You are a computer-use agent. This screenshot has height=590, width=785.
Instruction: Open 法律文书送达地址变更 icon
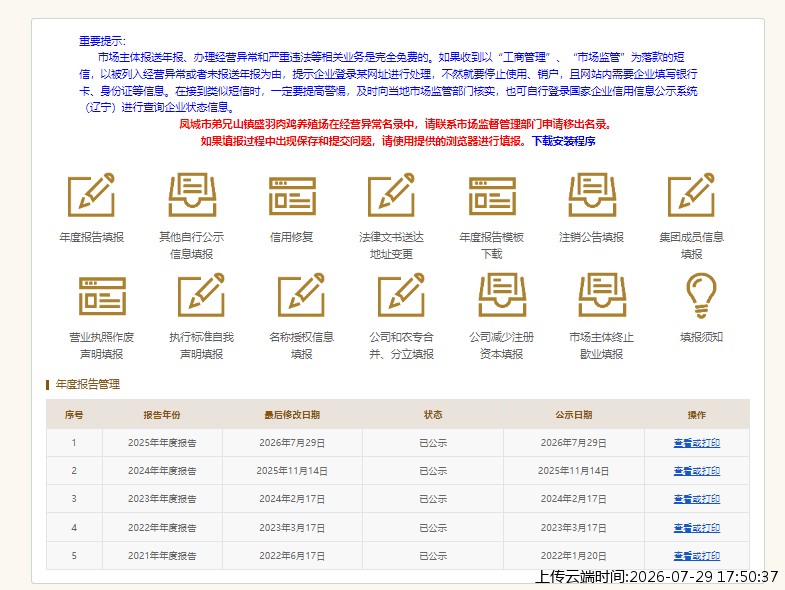pos(391,195)
